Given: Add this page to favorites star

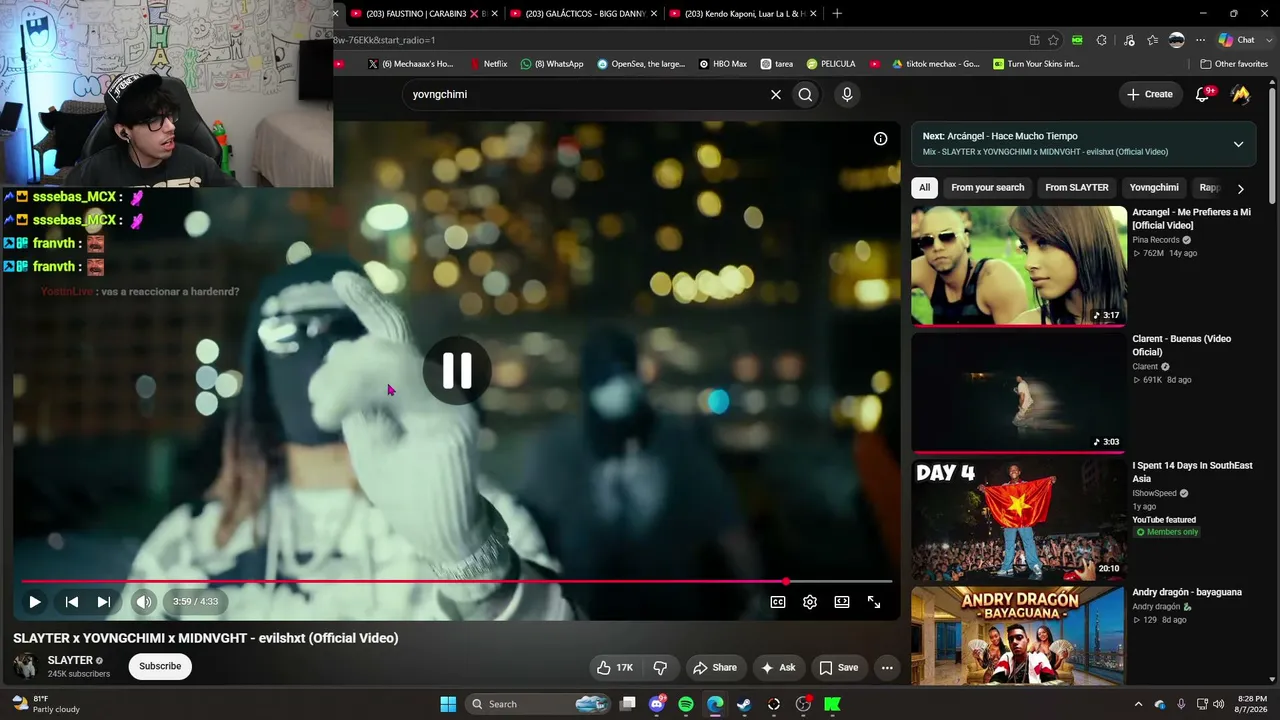Looking at the screenshot, I should pyautogui.click(x=1053, y=40).
